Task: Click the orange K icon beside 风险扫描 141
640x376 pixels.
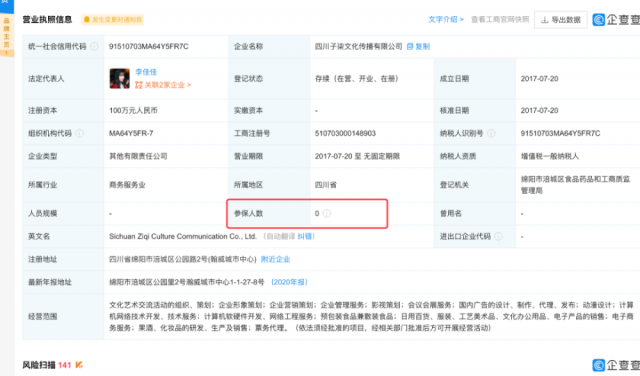Action: point(79,365)
